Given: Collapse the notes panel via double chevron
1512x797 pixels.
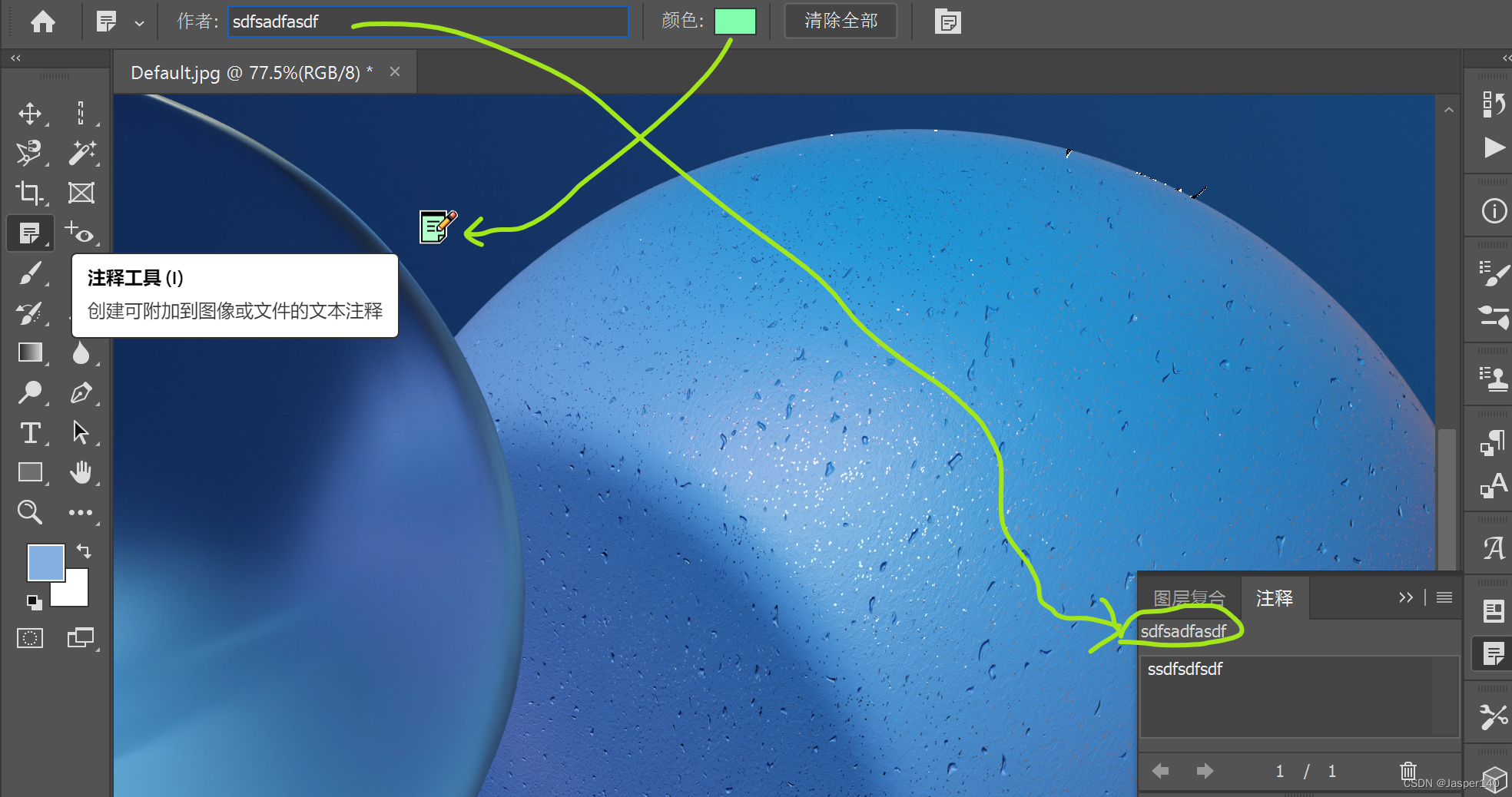Looking at the screenshot, I should [1406, 597].
